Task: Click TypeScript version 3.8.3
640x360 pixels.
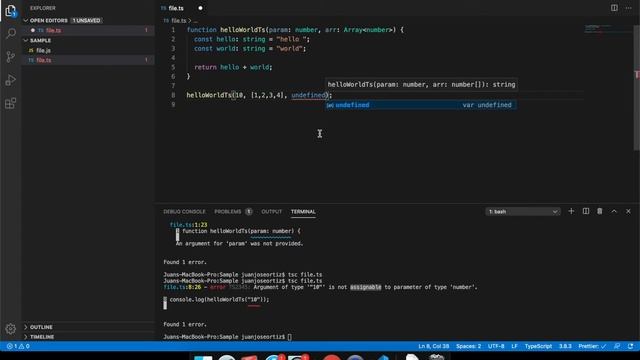Action: pyautogui.click(x=565, y=346)
